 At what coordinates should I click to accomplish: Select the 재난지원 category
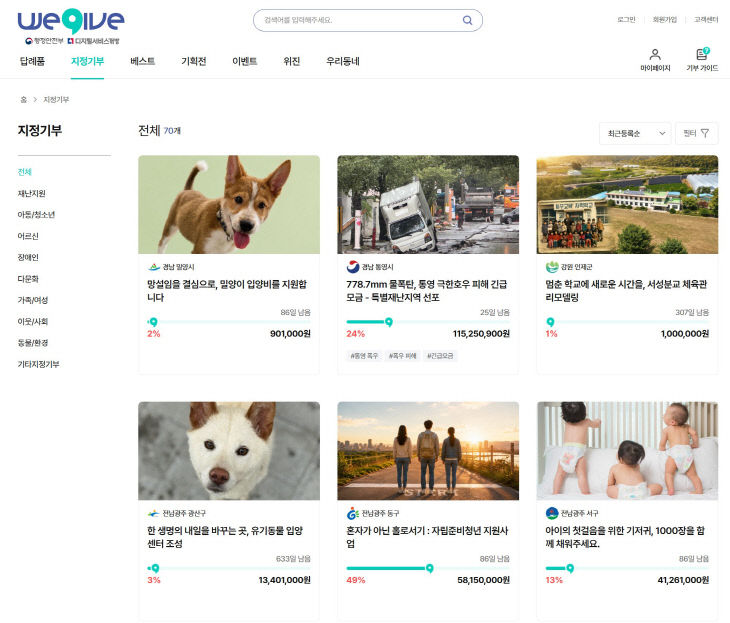coord(32,193)
